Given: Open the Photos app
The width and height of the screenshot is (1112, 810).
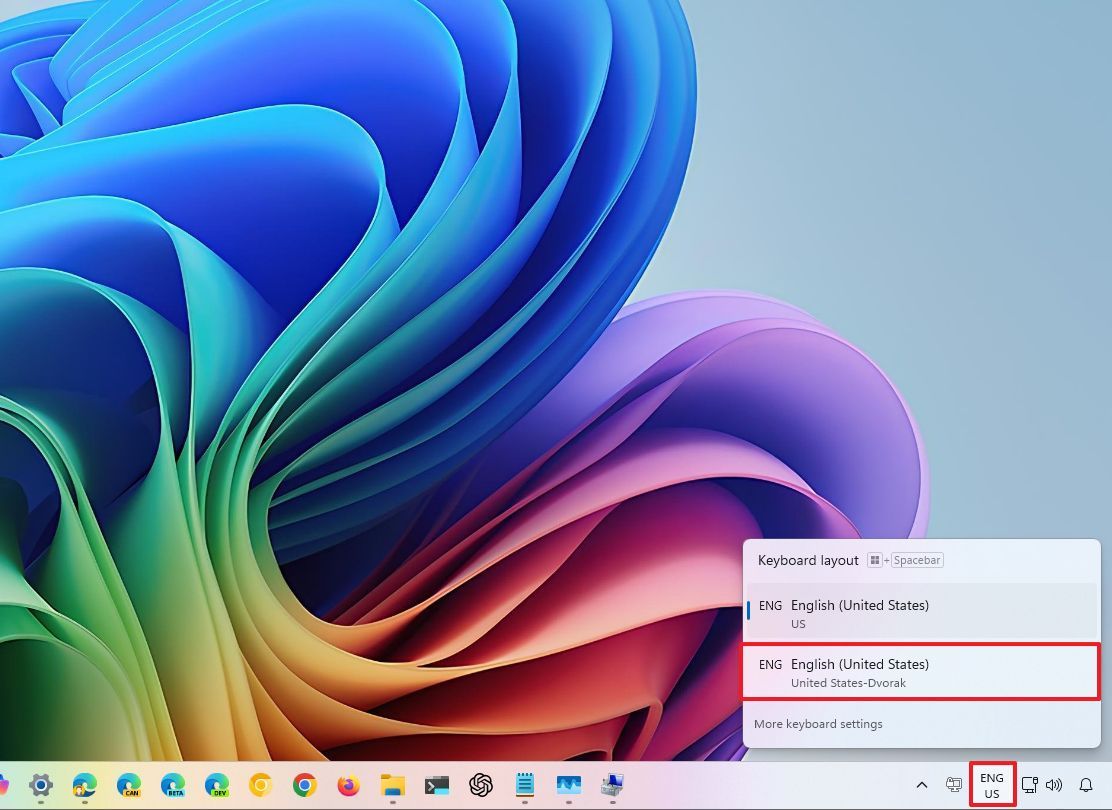Looking at the screenshot, I should pos(568,785).
